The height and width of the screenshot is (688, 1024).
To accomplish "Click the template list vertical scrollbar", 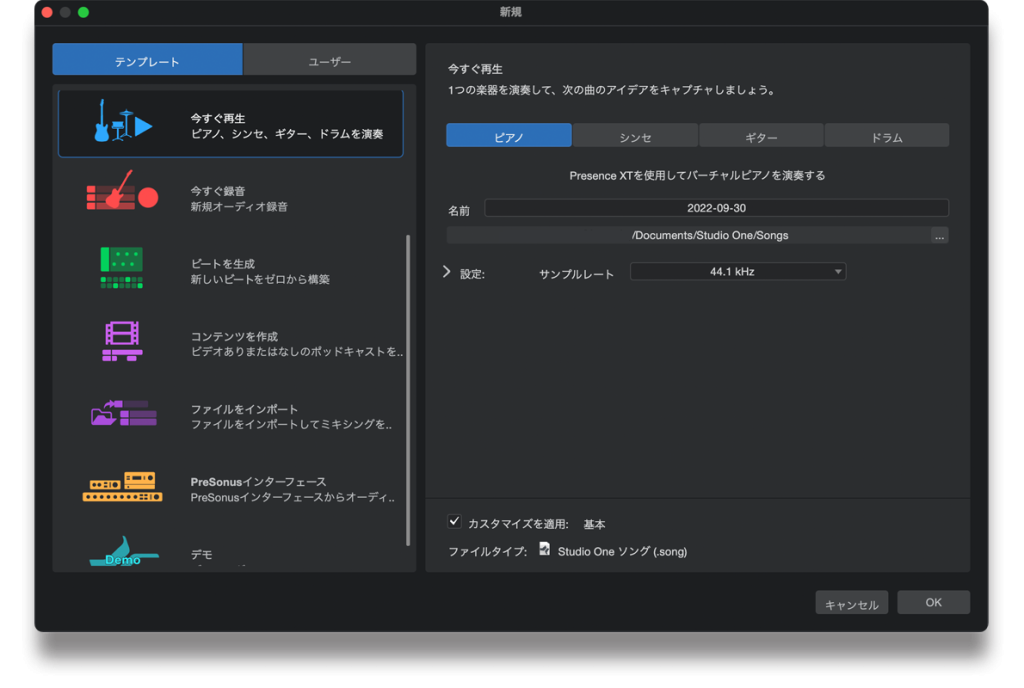I will 408,390.
